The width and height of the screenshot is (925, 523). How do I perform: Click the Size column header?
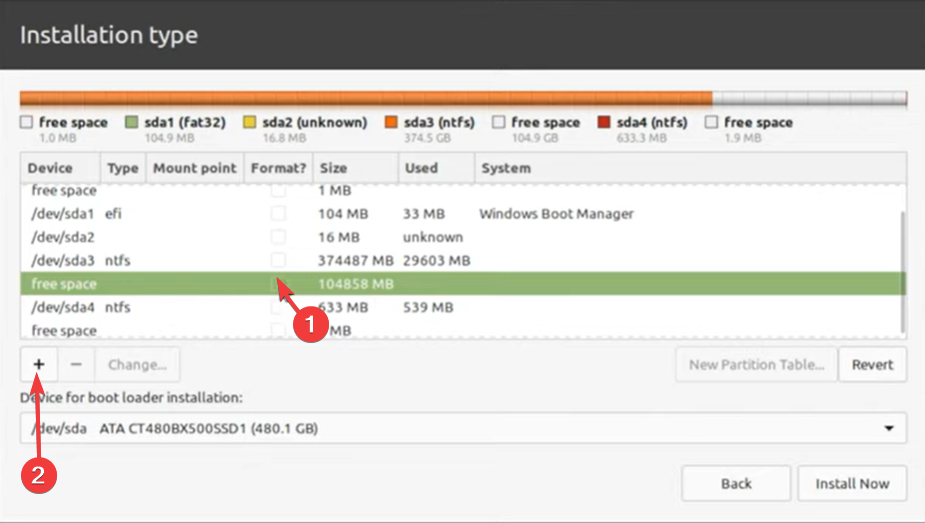click(x=356, y=168)
